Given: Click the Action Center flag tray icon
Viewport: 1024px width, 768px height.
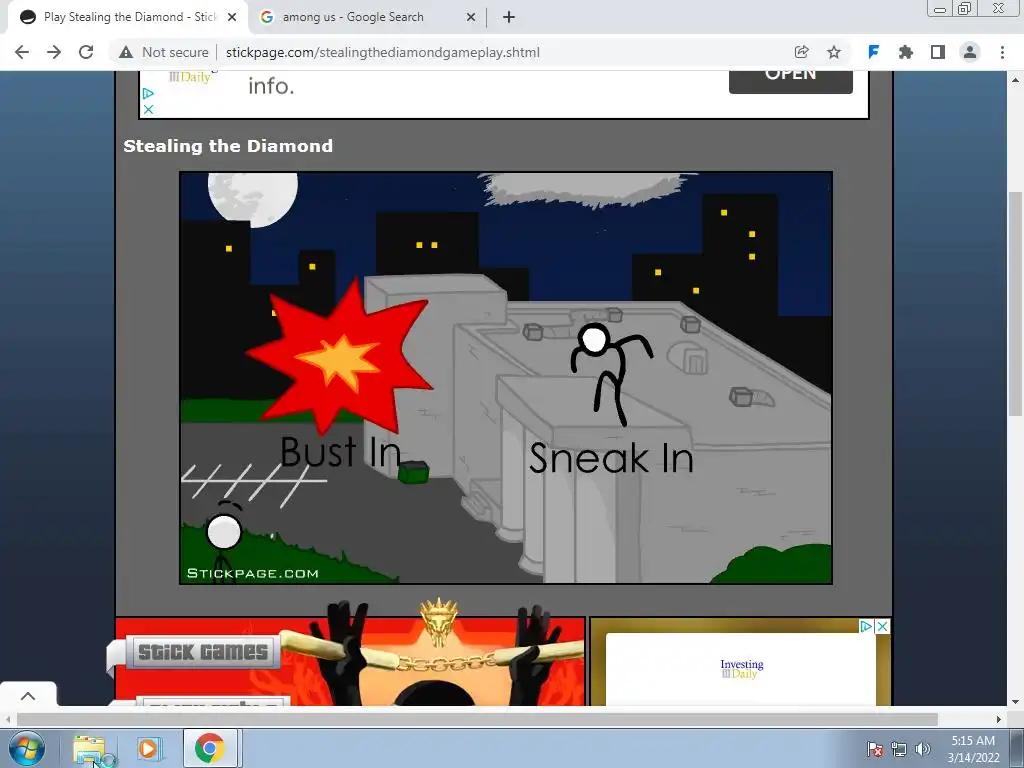Looking at the screenshot, I should tap(874, 749).
